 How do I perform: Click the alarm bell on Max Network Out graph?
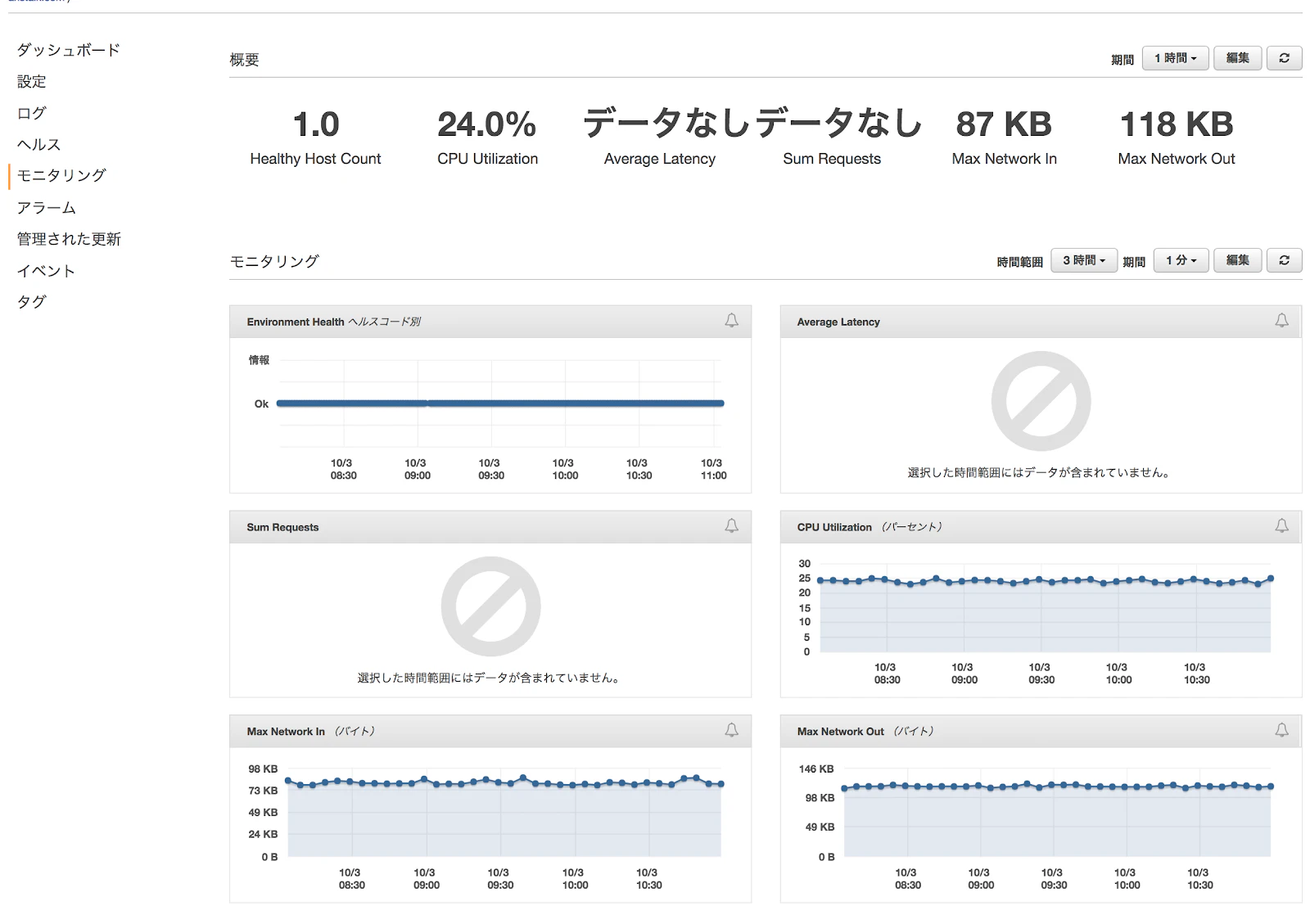(x=1281, y=731)
